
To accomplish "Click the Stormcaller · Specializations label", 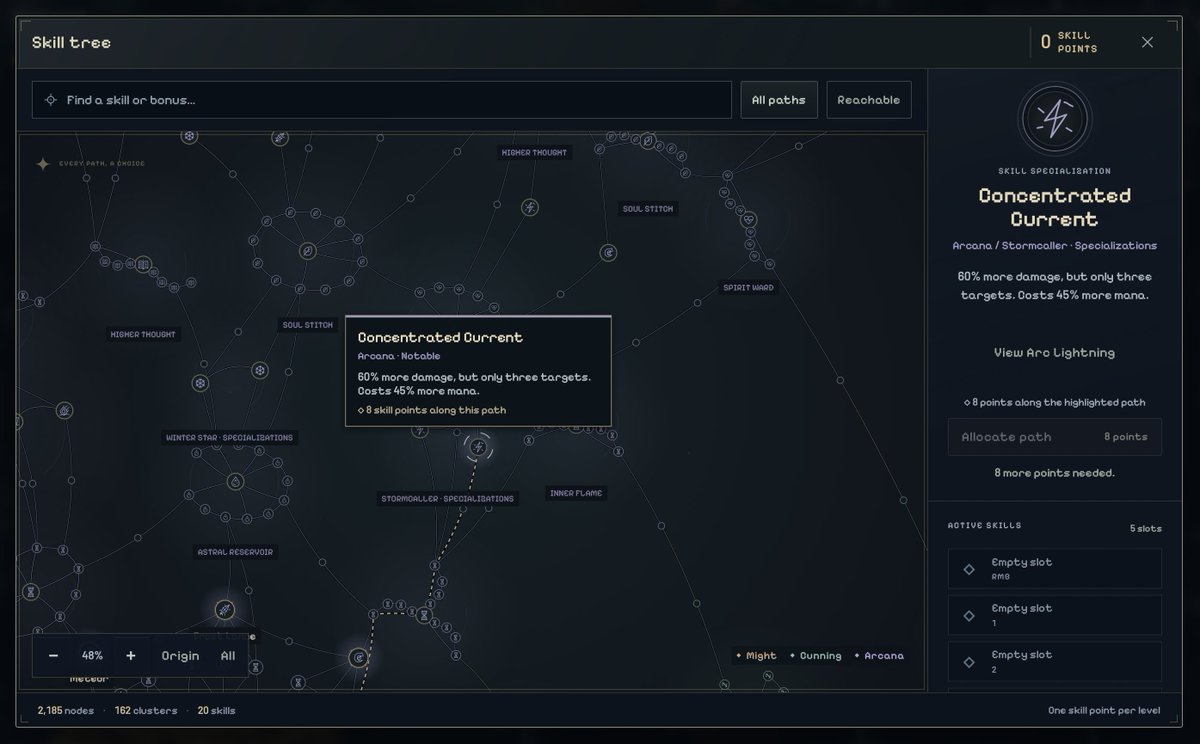I will (x=447, y=499).
